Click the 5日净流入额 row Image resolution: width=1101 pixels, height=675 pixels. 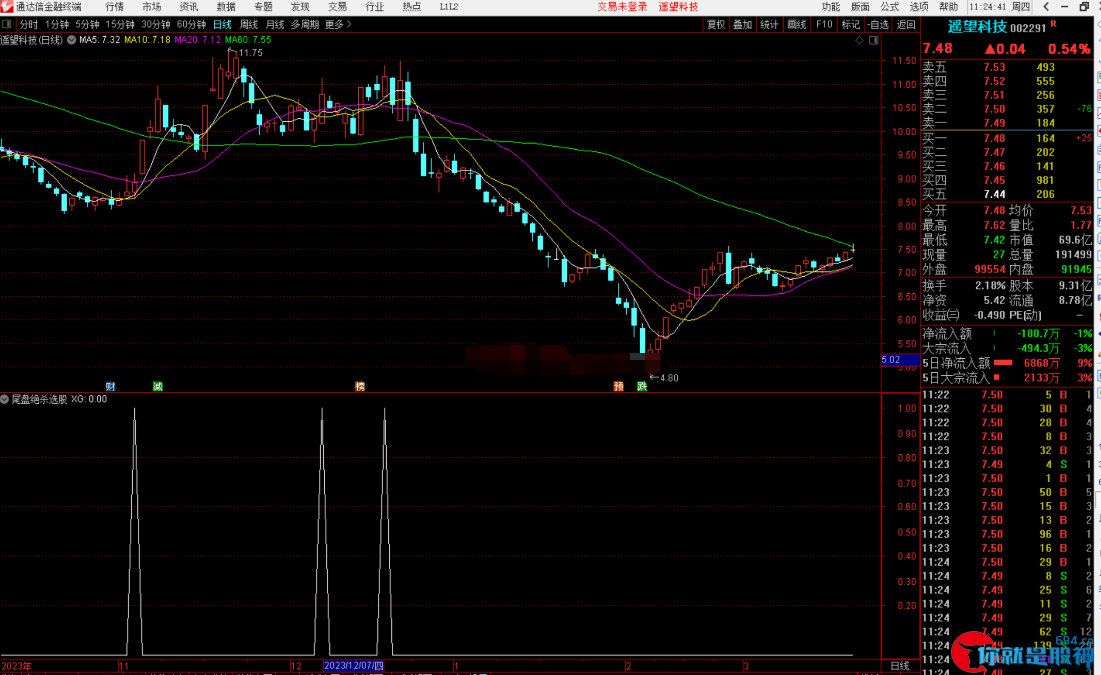1007,363
